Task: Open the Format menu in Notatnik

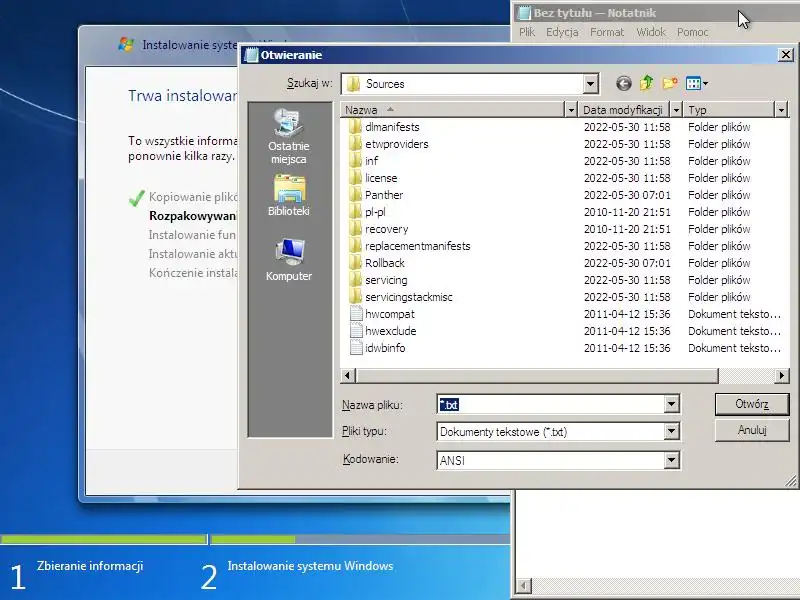Action: coord(607,32)
